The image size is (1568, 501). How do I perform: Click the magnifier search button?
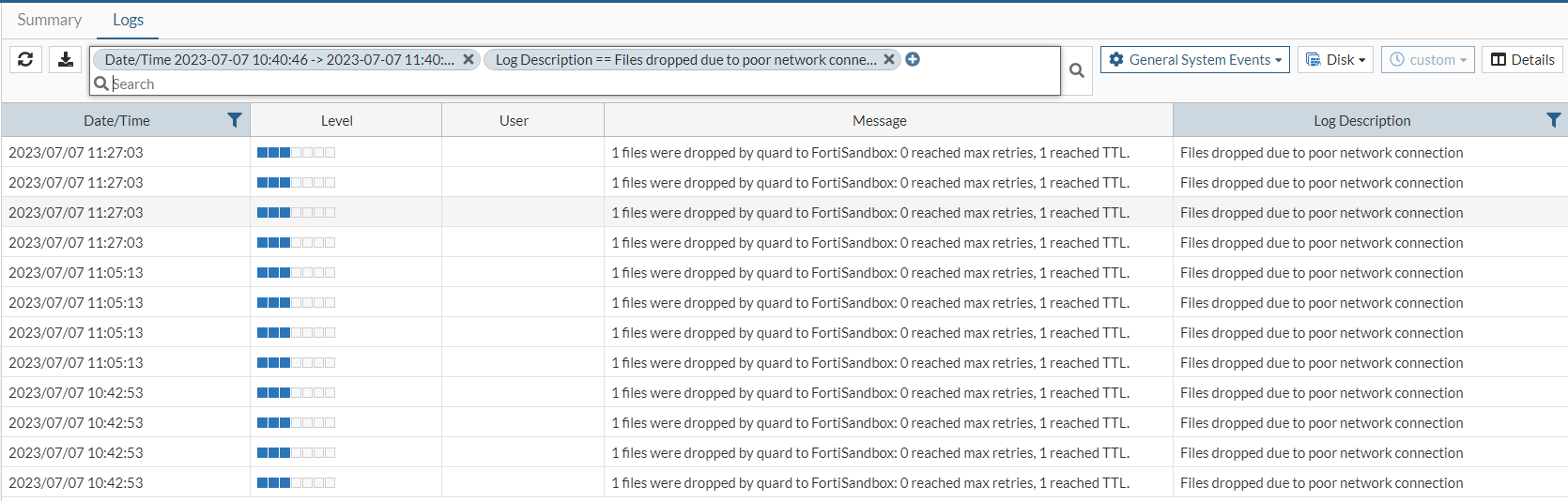tap(1077, 70)
